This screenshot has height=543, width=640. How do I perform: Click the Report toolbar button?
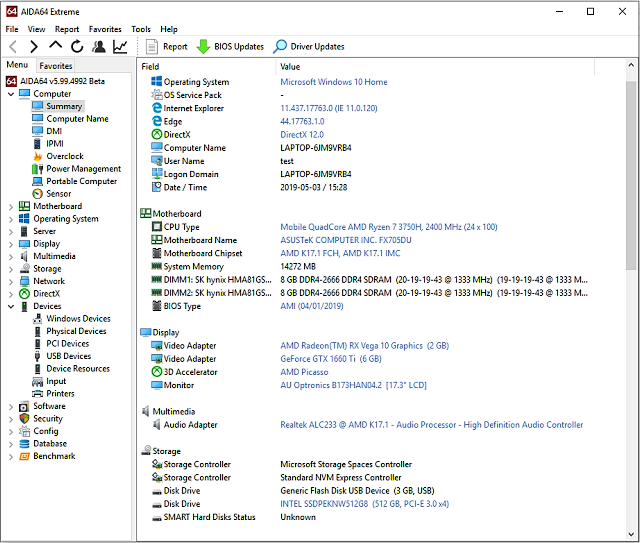coord(167,47)
